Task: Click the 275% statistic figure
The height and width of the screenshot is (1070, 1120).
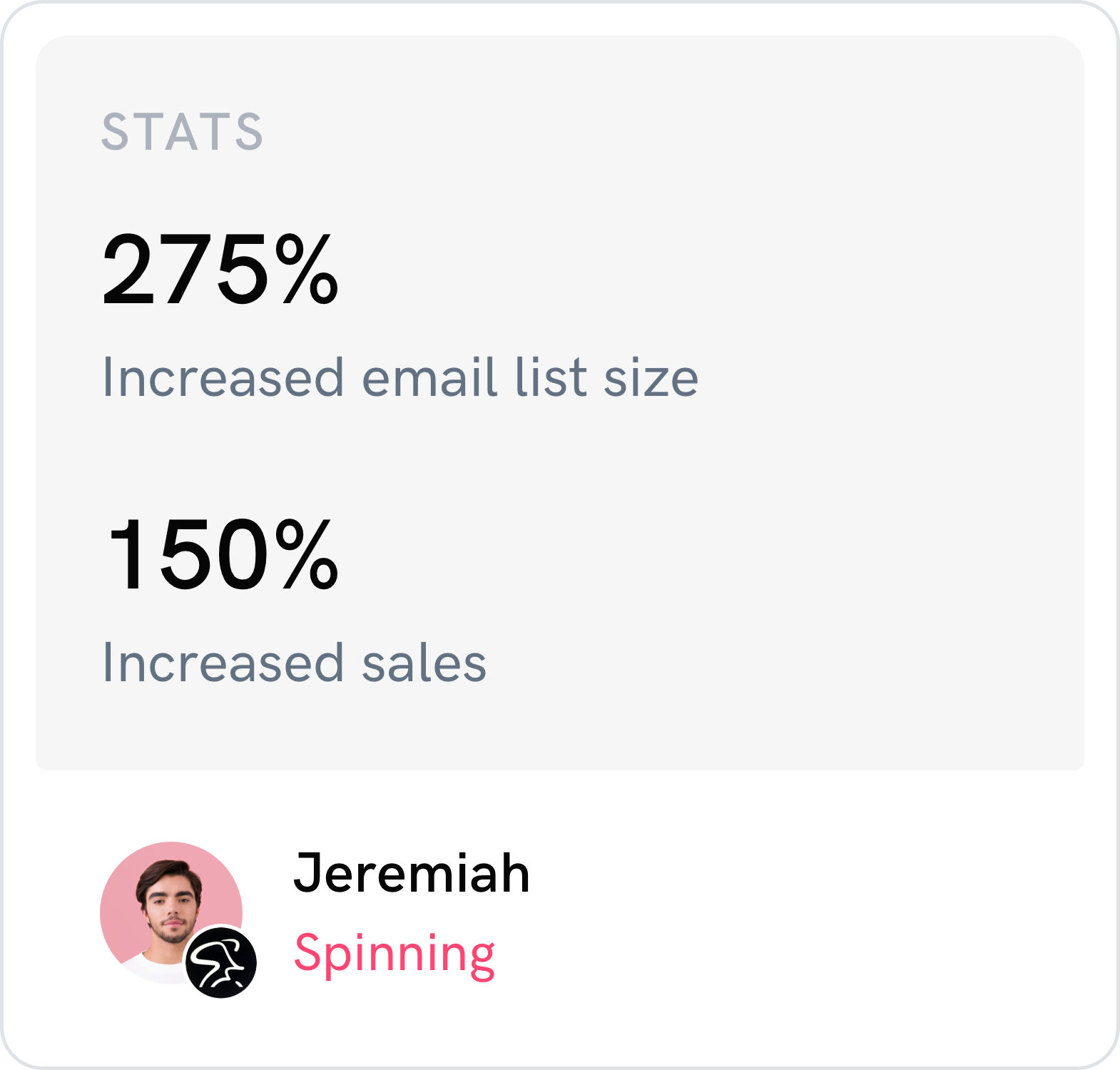Action: point(220,270)
